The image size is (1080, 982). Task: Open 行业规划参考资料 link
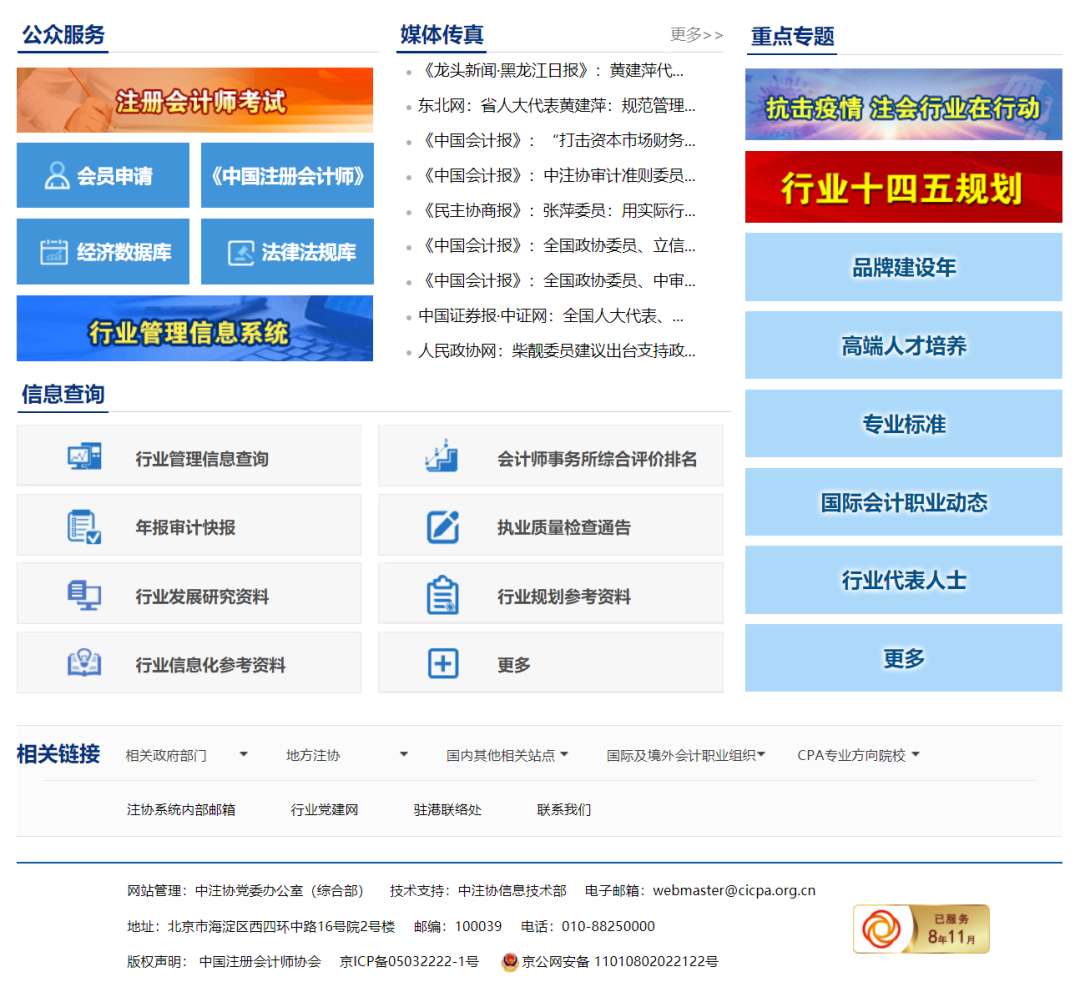[x=550, y=594]
